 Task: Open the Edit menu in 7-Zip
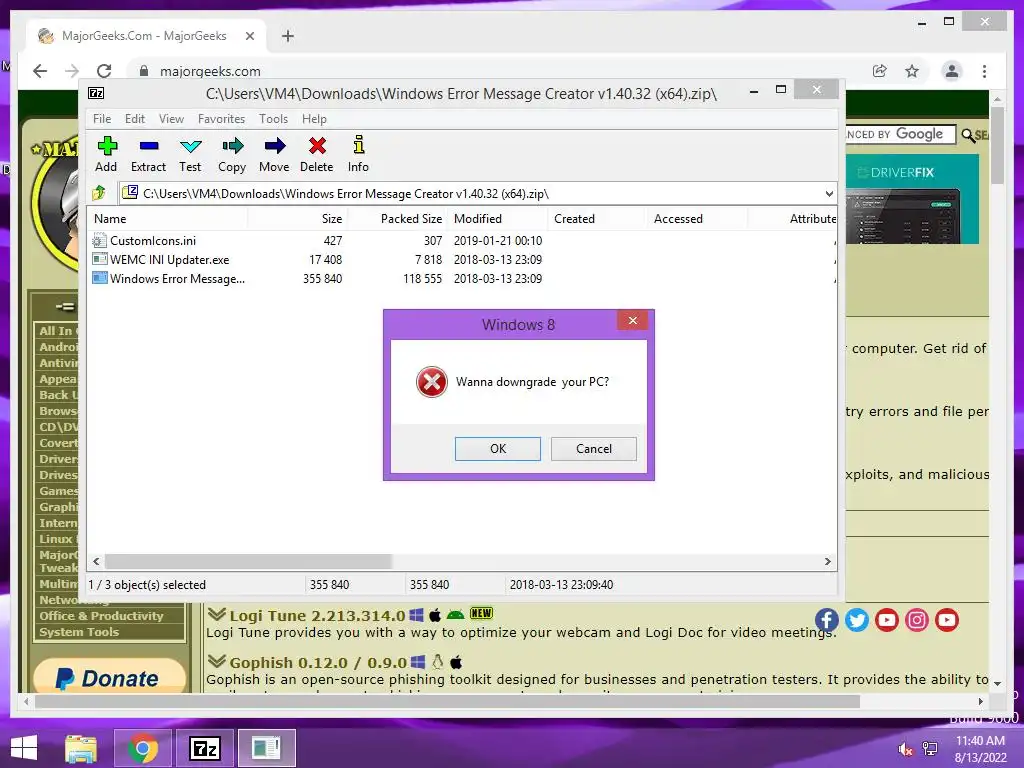[x=135, y=119]
